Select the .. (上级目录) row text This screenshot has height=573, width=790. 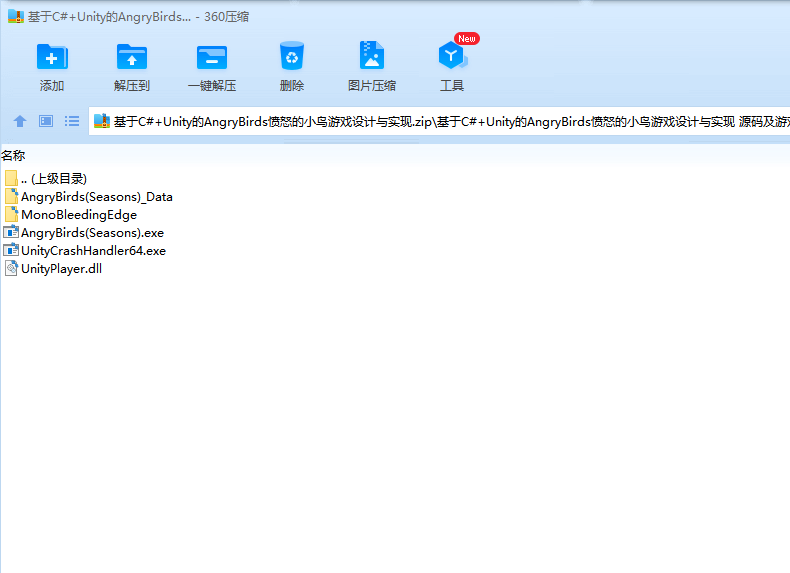pos(54,179)
